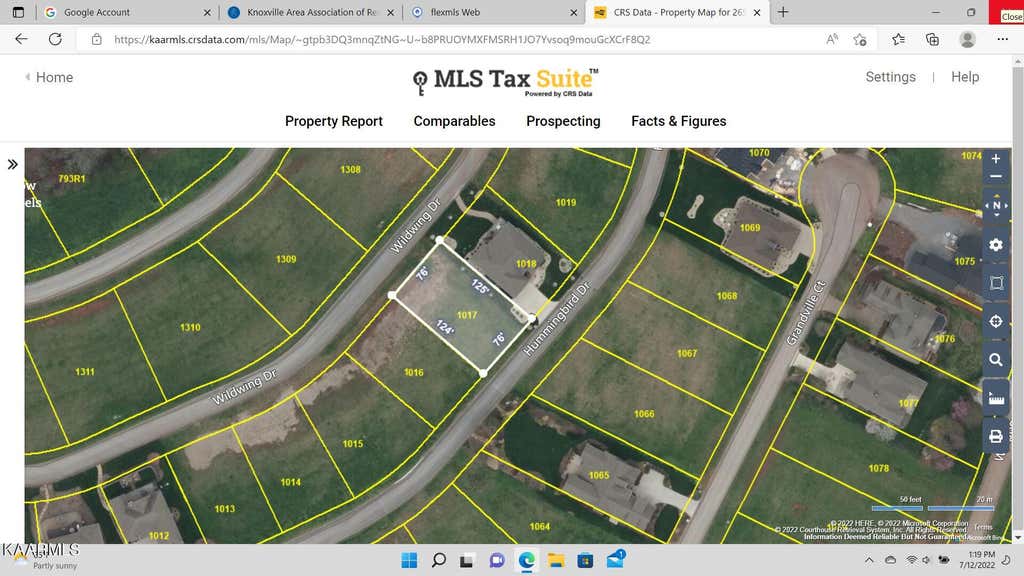This screenshot has height=576, width=1024.
Task: Select parcel 1068 label
Action: (x=727, y=296)
